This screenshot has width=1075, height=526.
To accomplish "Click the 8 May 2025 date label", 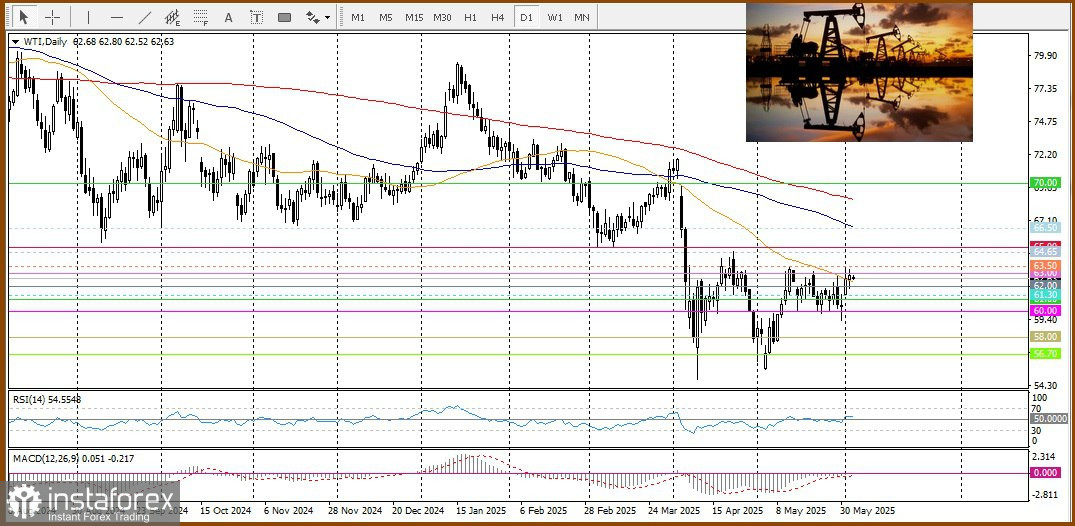I will [x=801, y=511].
